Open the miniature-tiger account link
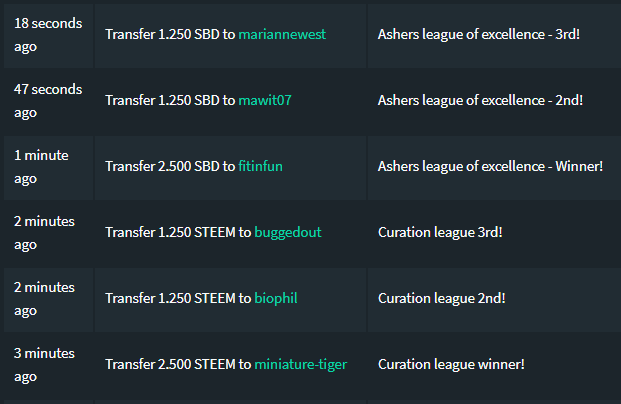 click(301, 364)
